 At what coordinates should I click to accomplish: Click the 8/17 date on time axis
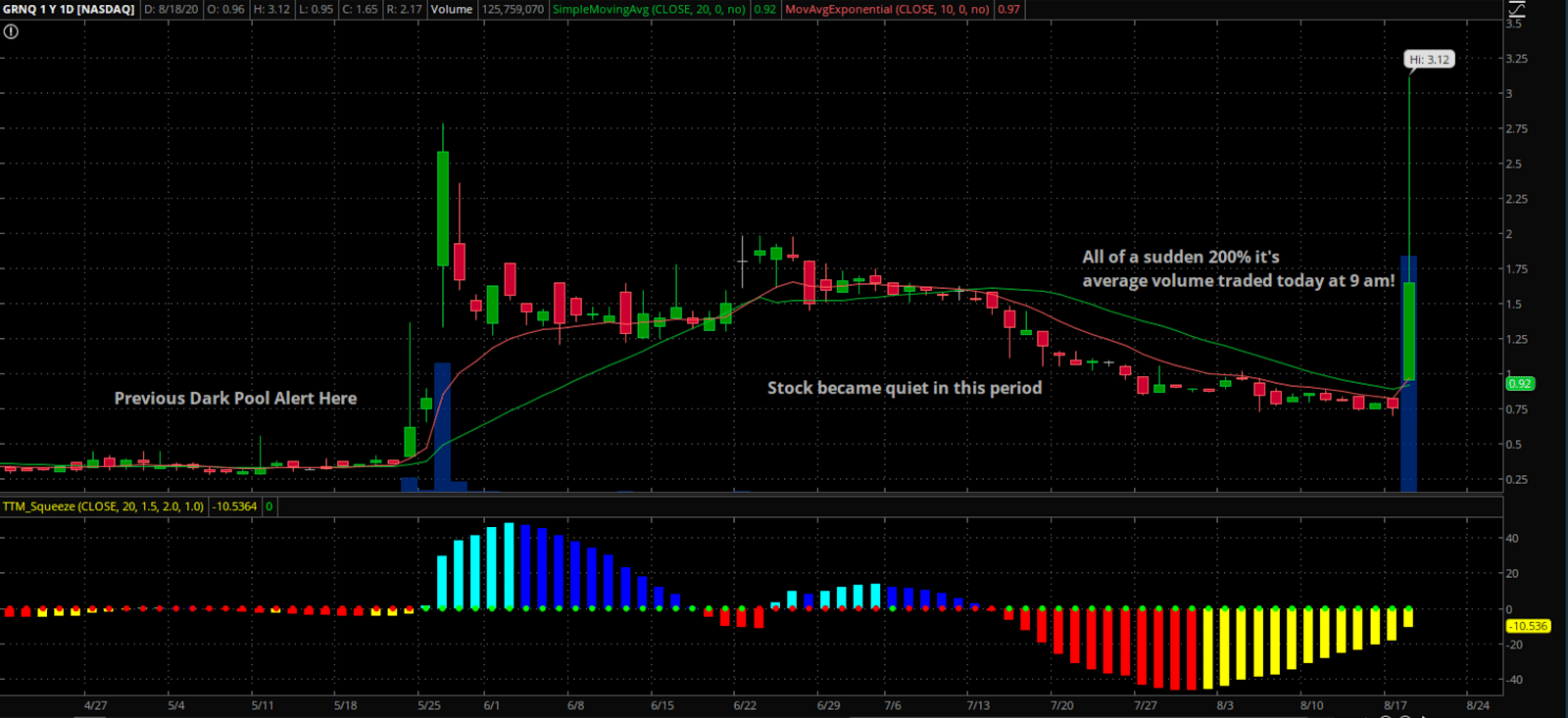pos(1396,705)
